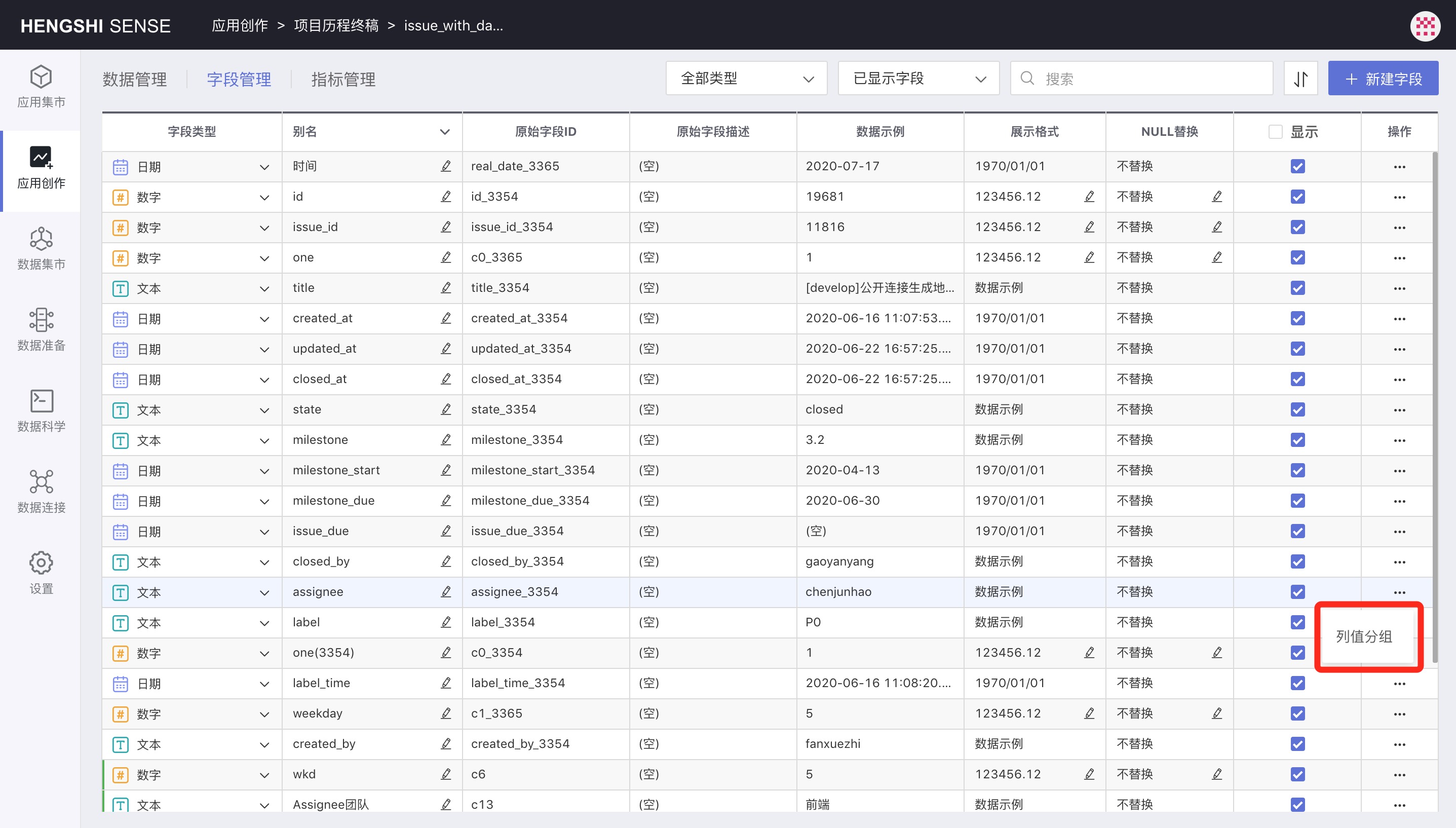The width and height of the screenshot is (1456, 828).
Task: Uncheck display checkbox for milestone row
Action: point(1297,440)
